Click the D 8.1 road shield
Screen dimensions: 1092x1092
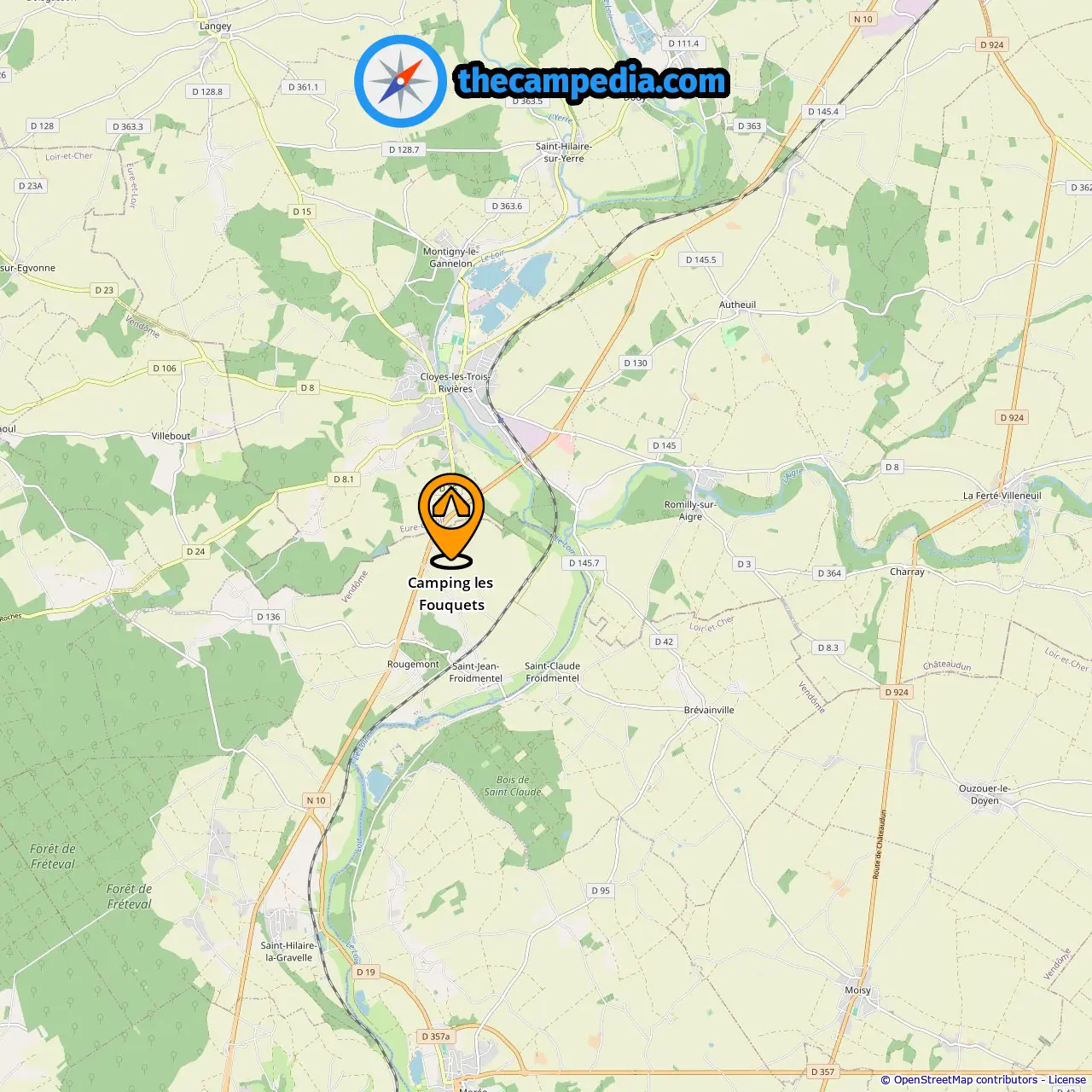(x=343, y=479)
